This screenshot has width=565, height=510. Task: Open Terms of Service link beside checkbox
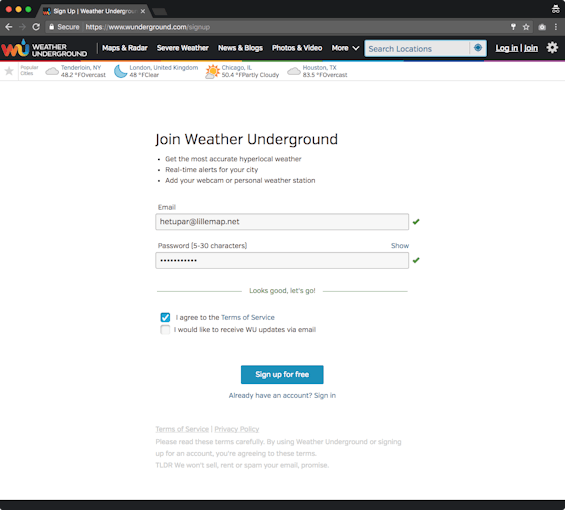pos(248,317)
